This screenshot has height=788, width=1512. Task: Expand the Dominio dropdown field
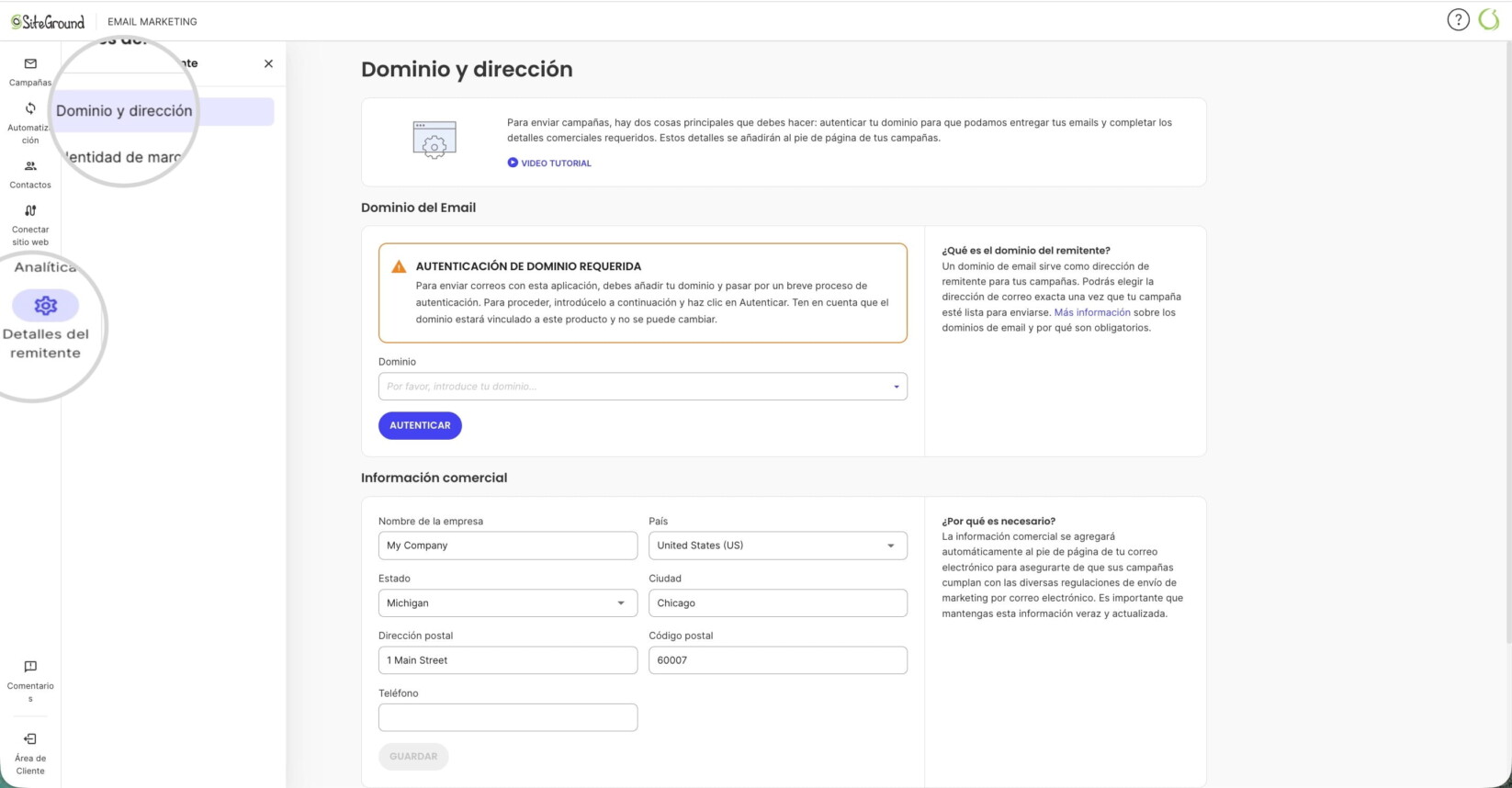(x=643, y=387)
